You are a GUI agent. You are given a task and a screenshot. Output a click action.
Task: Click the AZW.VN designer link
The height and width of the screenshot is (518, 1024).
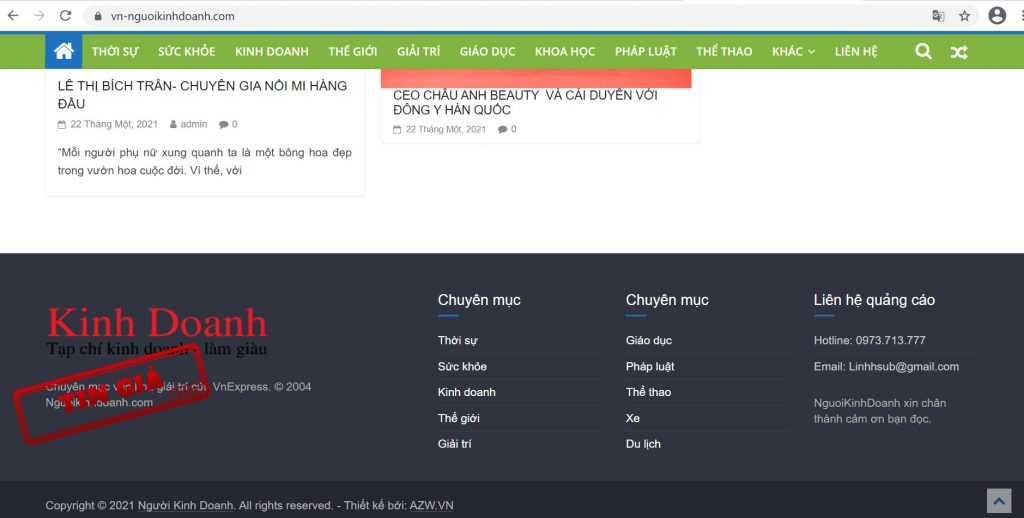click(431, 506)
